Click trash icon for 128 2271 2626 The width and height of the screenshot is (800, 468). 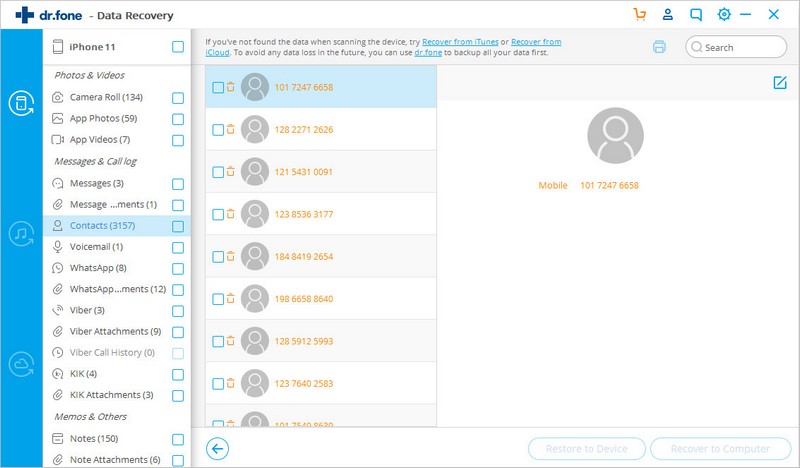[231, 129]
